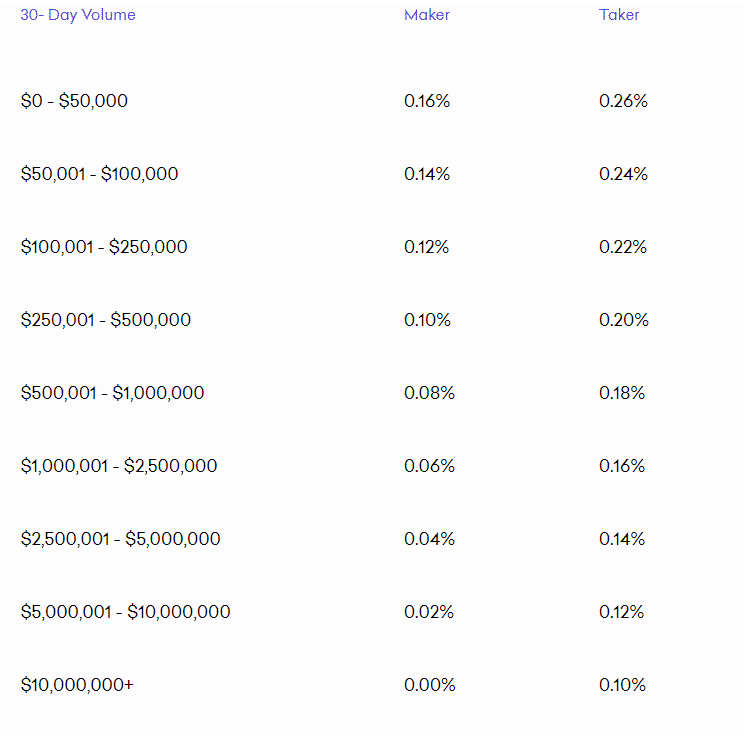Click the 0.10% taker fee in last row

(622, 685)
